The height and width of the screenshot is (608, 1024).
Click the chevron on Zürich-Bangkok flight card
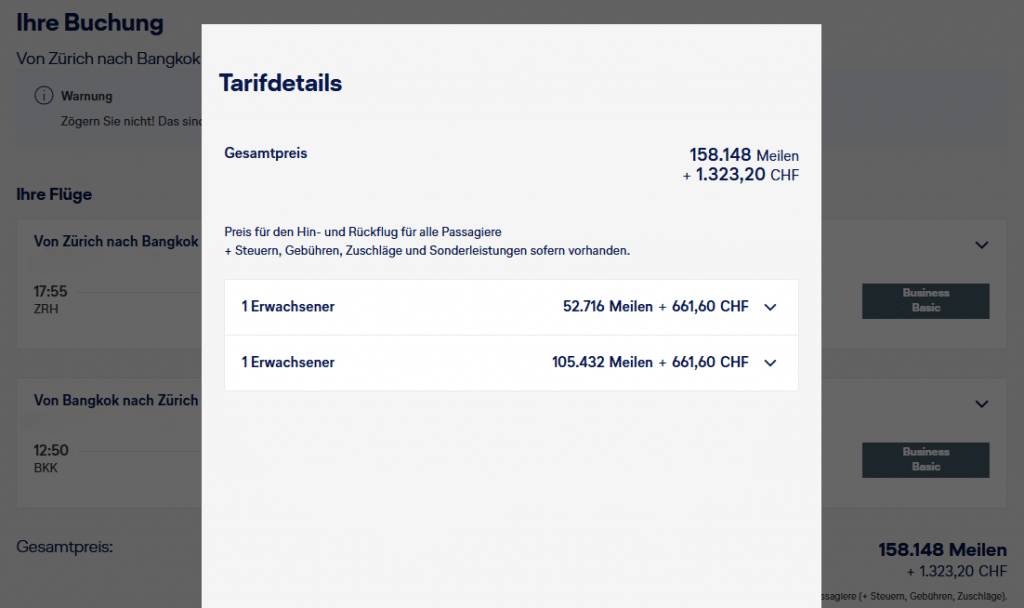coord(981,244)
